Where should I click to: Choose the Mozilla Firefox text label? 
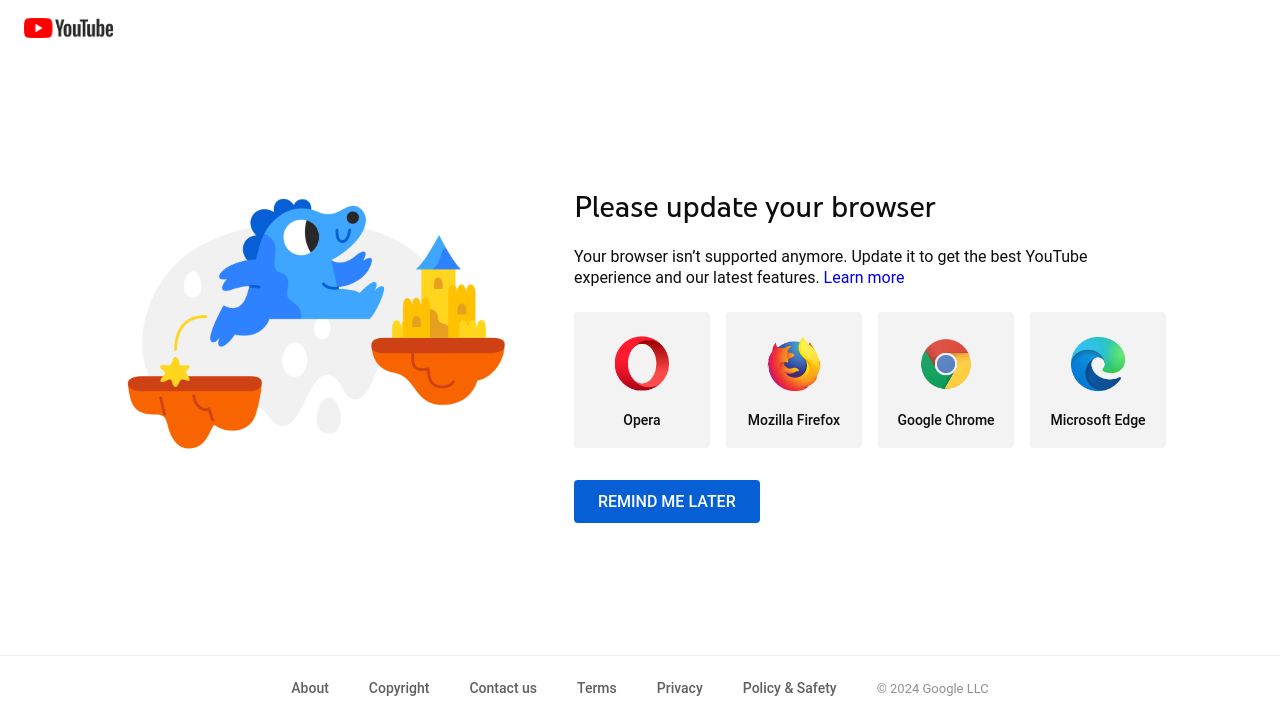pos(794,420)
